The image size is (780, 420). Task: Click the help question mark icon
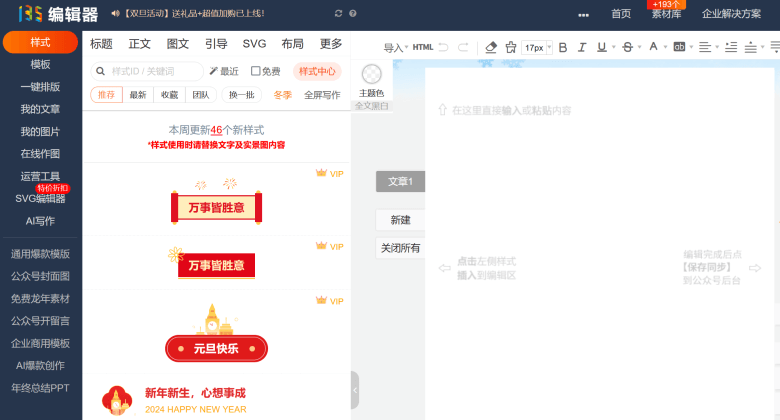point(353,13)
